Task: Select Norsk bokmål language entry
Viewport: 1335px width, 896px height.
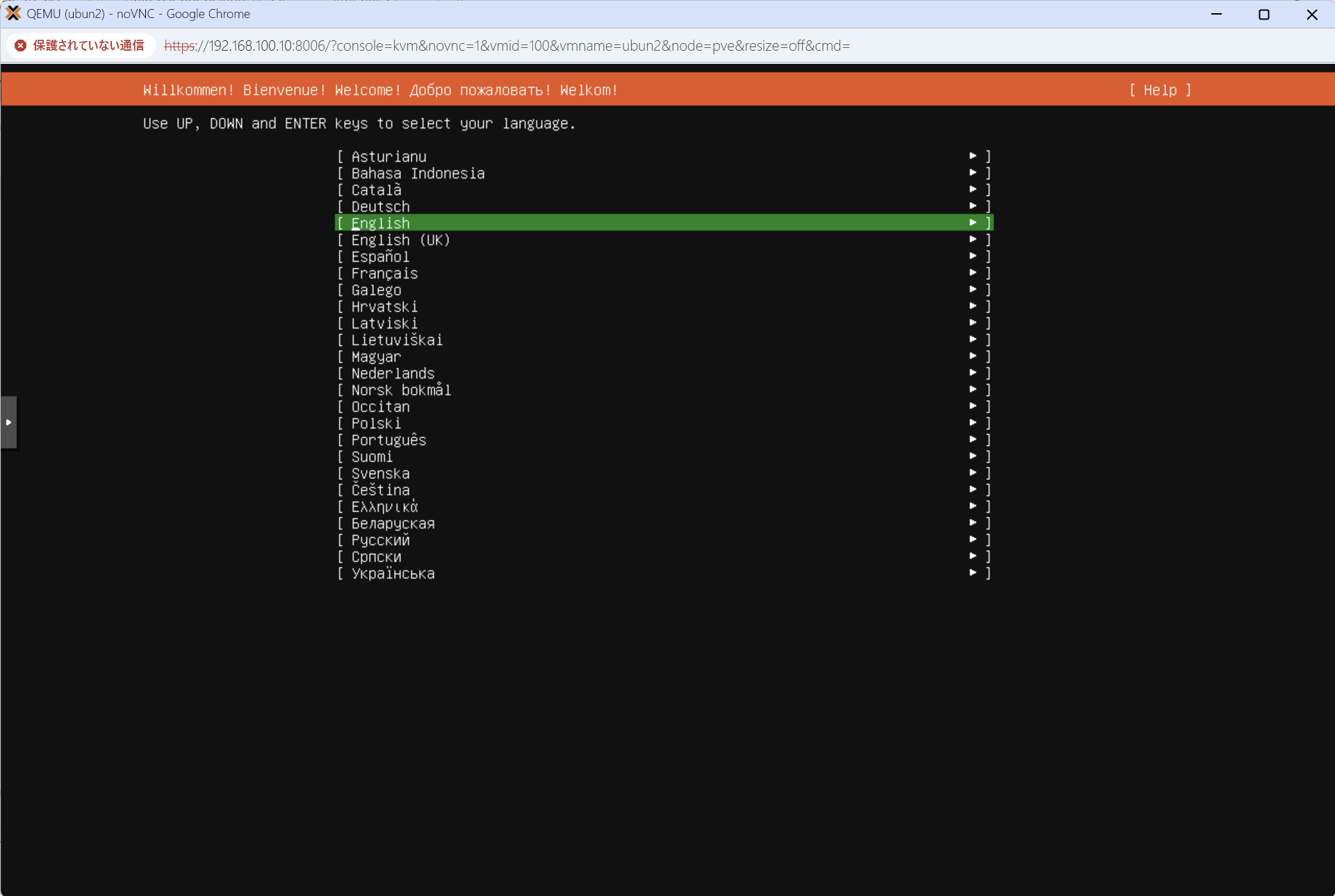Action: pyautogui.click(x=401, y=390)
